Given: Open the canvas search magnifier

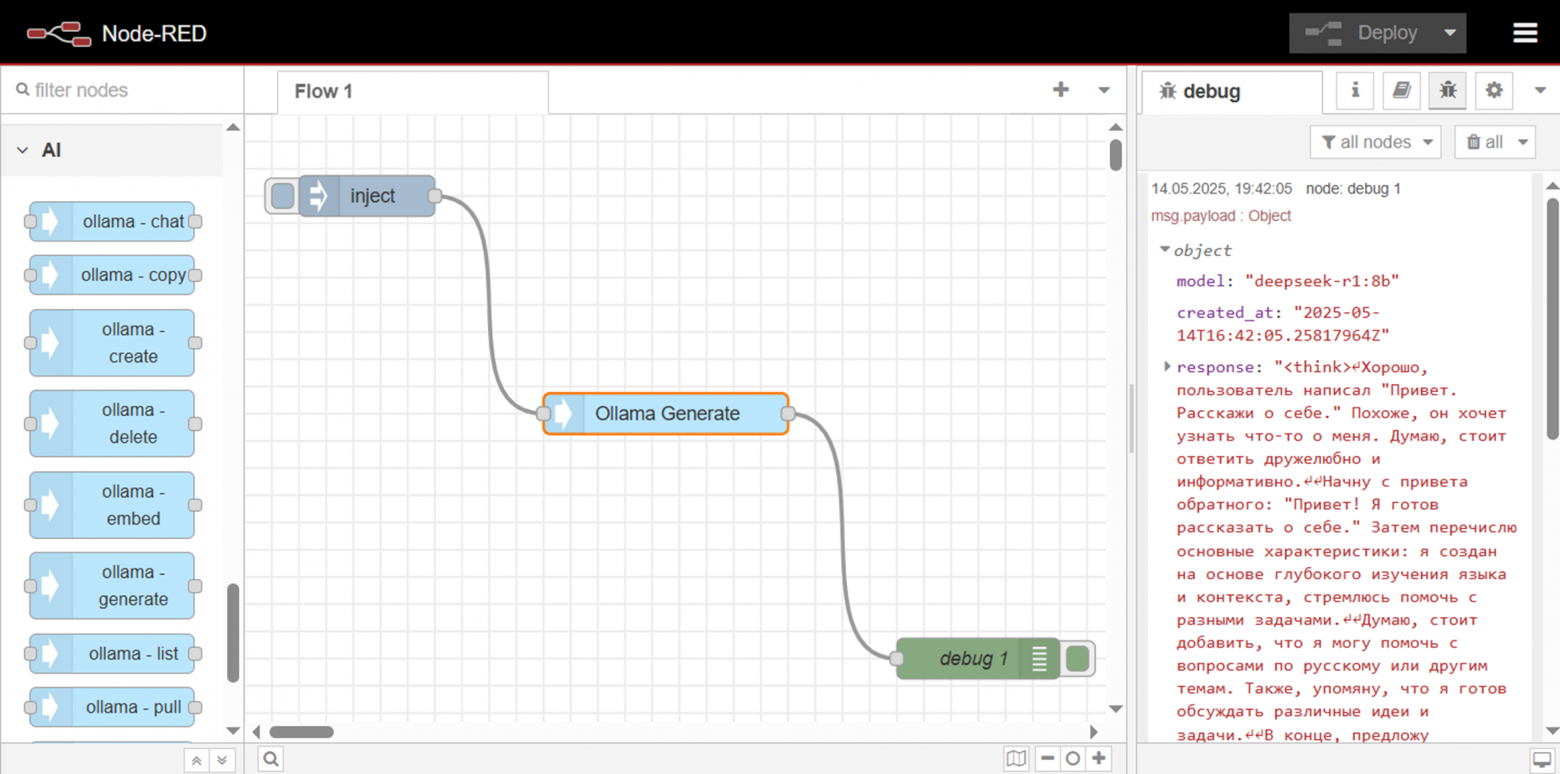Looking at the screenshot, I should click(x=271, y=759).
